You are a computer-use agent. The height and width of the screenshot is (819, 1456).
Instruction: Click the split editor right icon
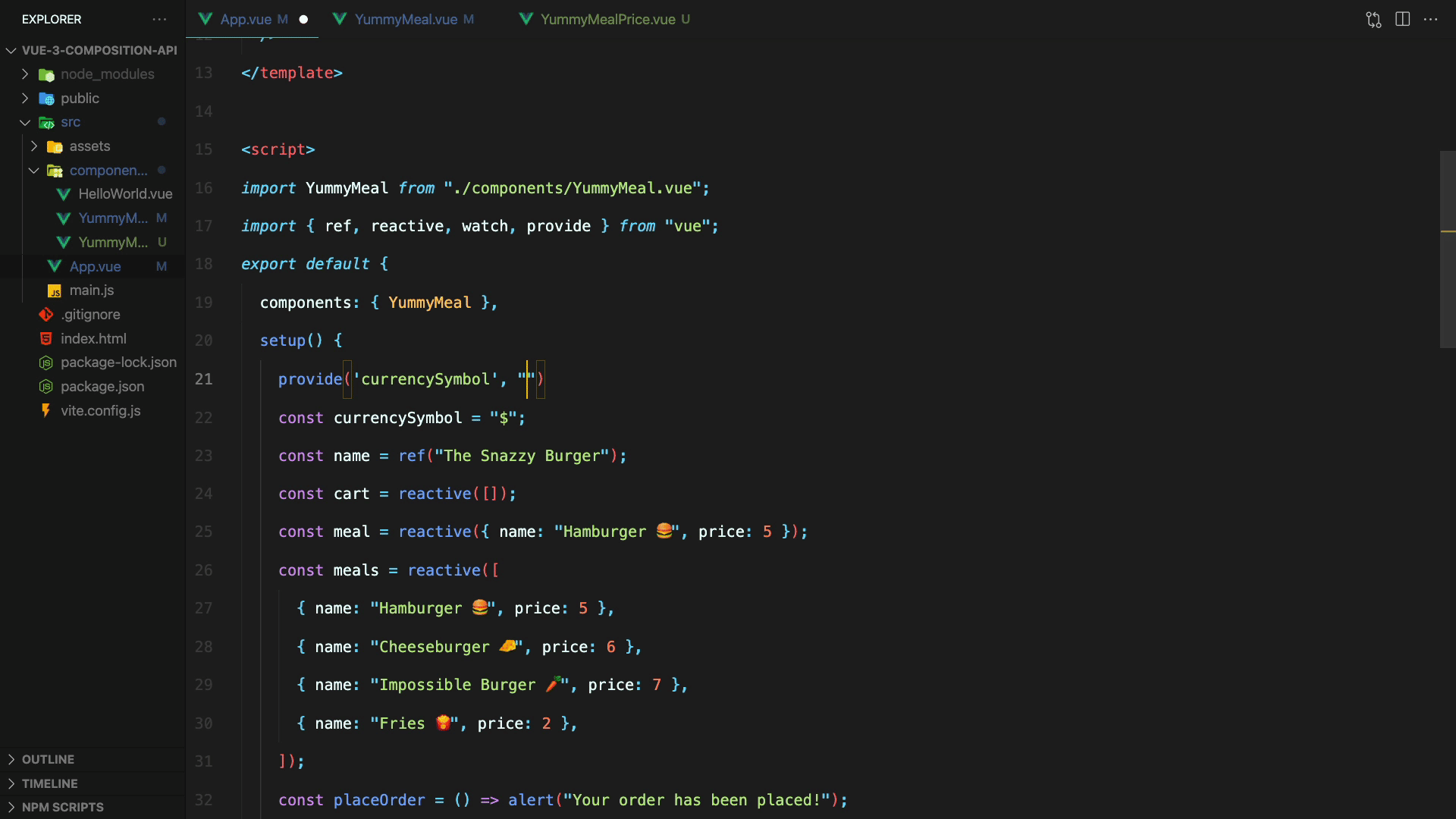pyautogui.click(x=1402, y=20)
